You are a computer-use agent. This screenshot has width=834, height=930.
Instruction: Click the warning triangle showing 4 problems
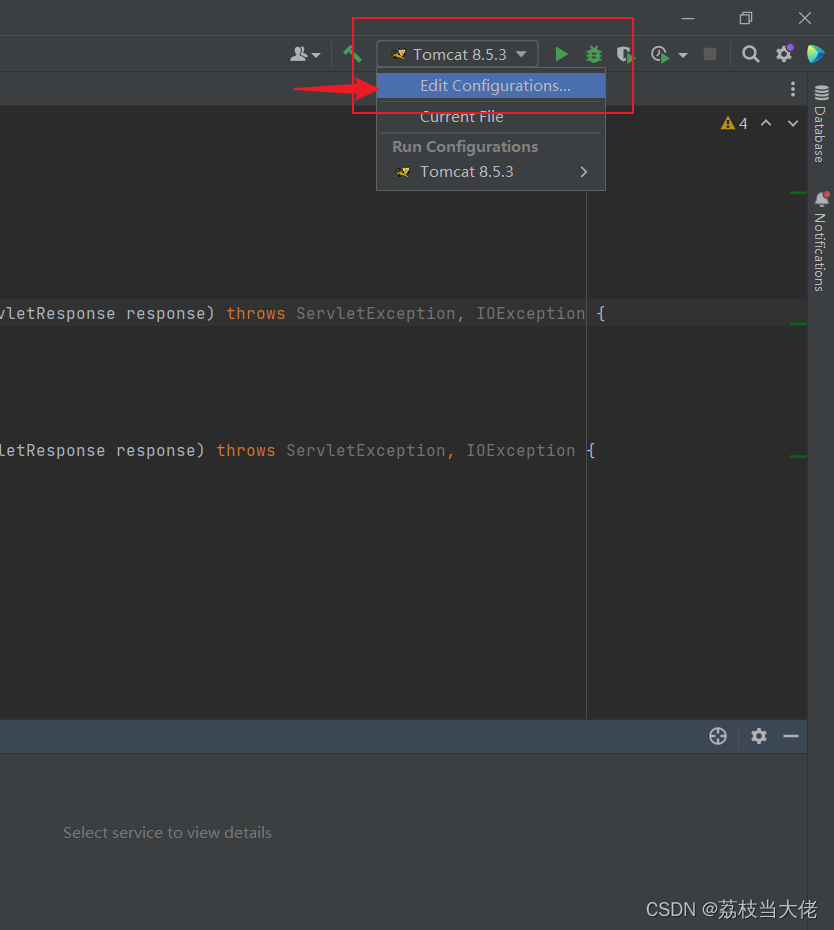point(734,123)
